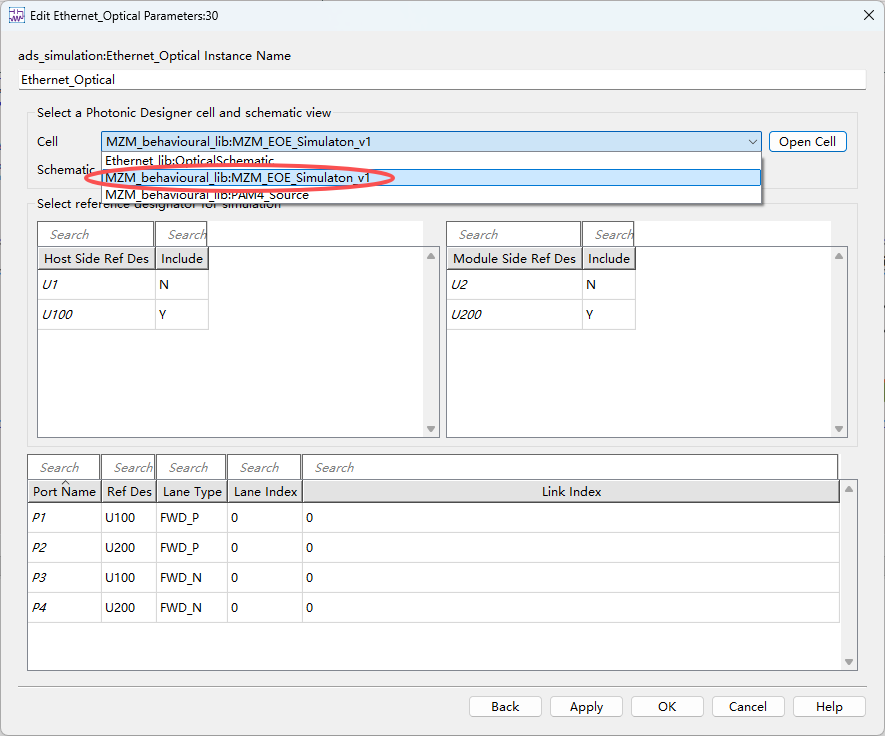This screenshot has width=885, height=736.
Task: Click module table scroll up arrow
Action: [839, 256]
